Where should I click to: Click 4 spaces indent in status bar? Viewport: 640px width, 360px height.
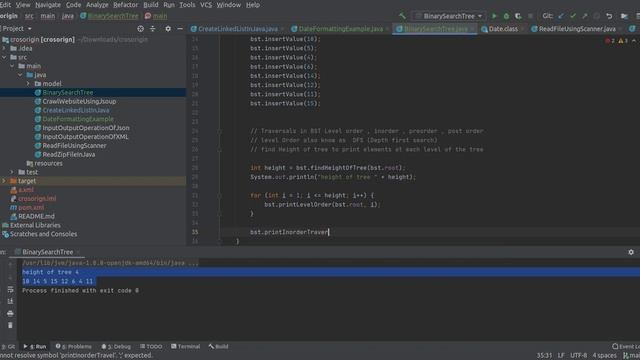click(x=604, y=356)
